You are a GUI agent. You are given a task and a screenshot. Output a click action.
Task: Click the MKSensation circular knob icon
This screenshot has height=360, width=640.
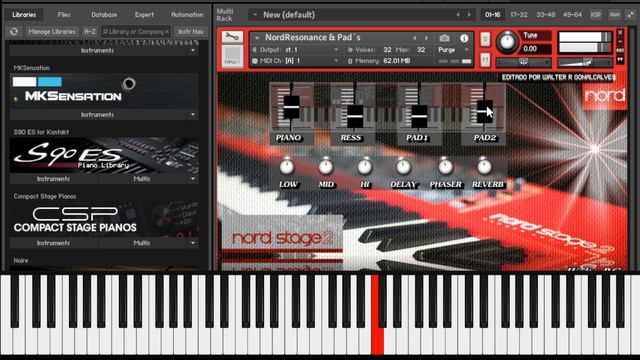pos(129,84)
